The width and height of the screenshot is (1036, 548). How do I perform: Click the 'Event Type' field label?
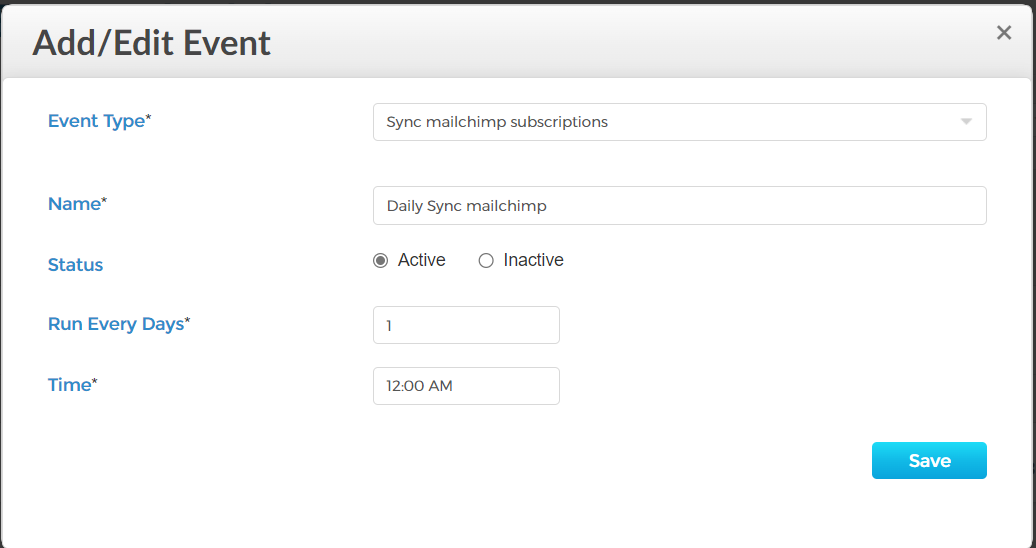(96, 121)
